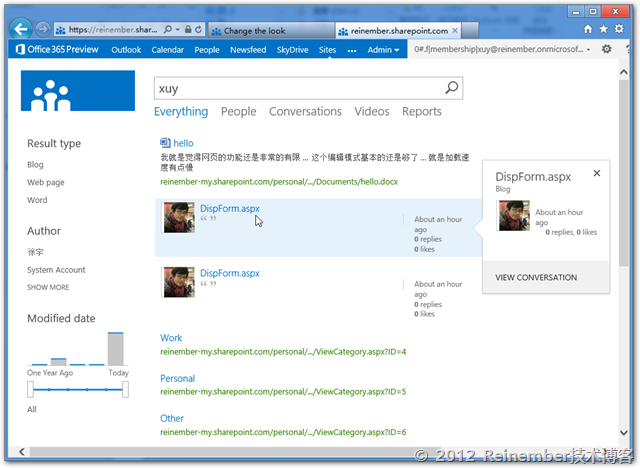Viewport: 640px width, 468px height.
Task: Open the Work category result
Action: (x=171, y=338)
